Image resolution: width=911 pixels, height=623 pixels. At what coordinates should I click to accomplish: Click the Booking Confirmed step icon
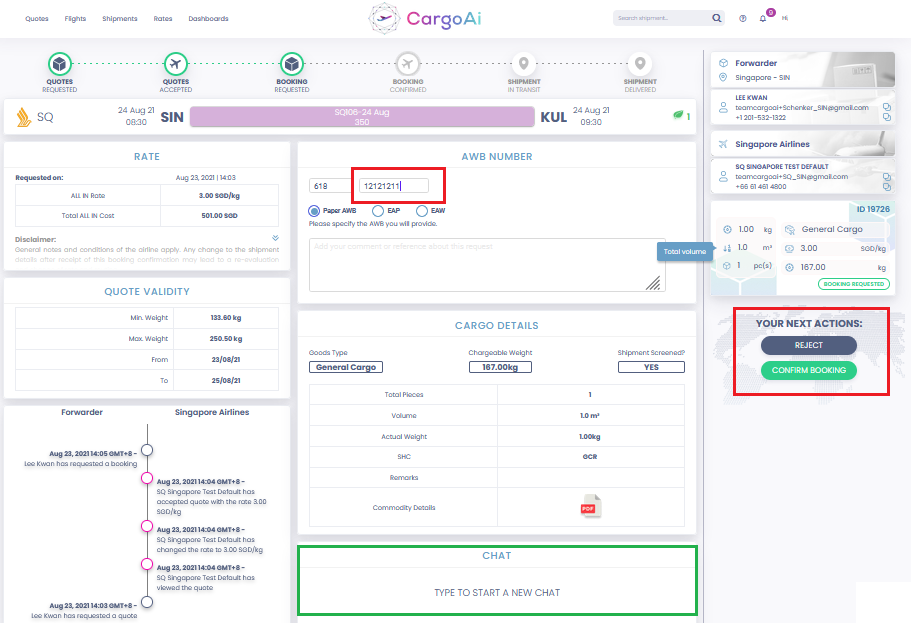pyautogui.click(x=408, y=63)
